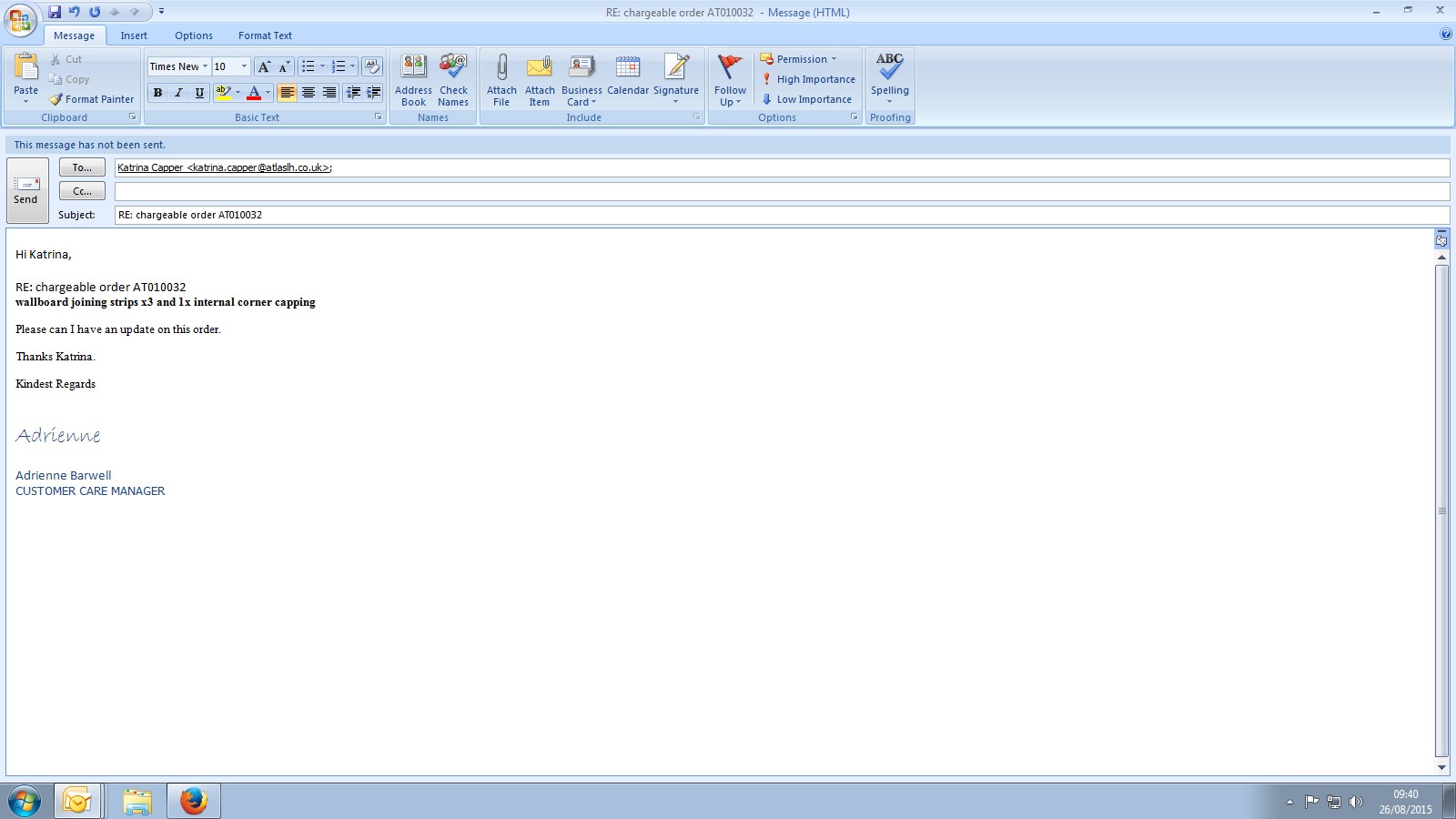Image resolution: width=1456 pixels, height=819 pixels.
Task: Expand the font size dropdown
Action: [x=244, y=66]
